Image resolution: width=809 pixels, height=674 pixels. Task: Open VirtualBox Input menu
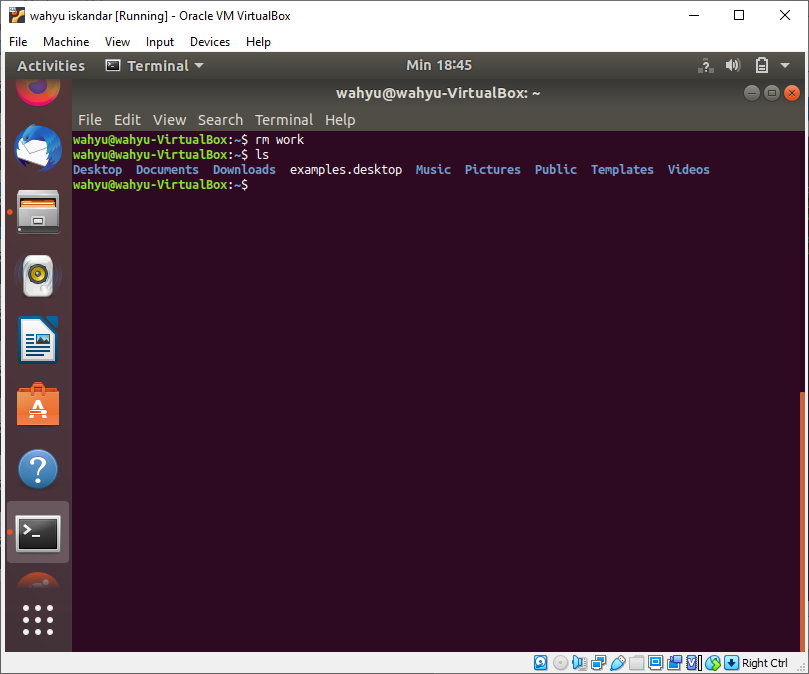tap(159, 42)
